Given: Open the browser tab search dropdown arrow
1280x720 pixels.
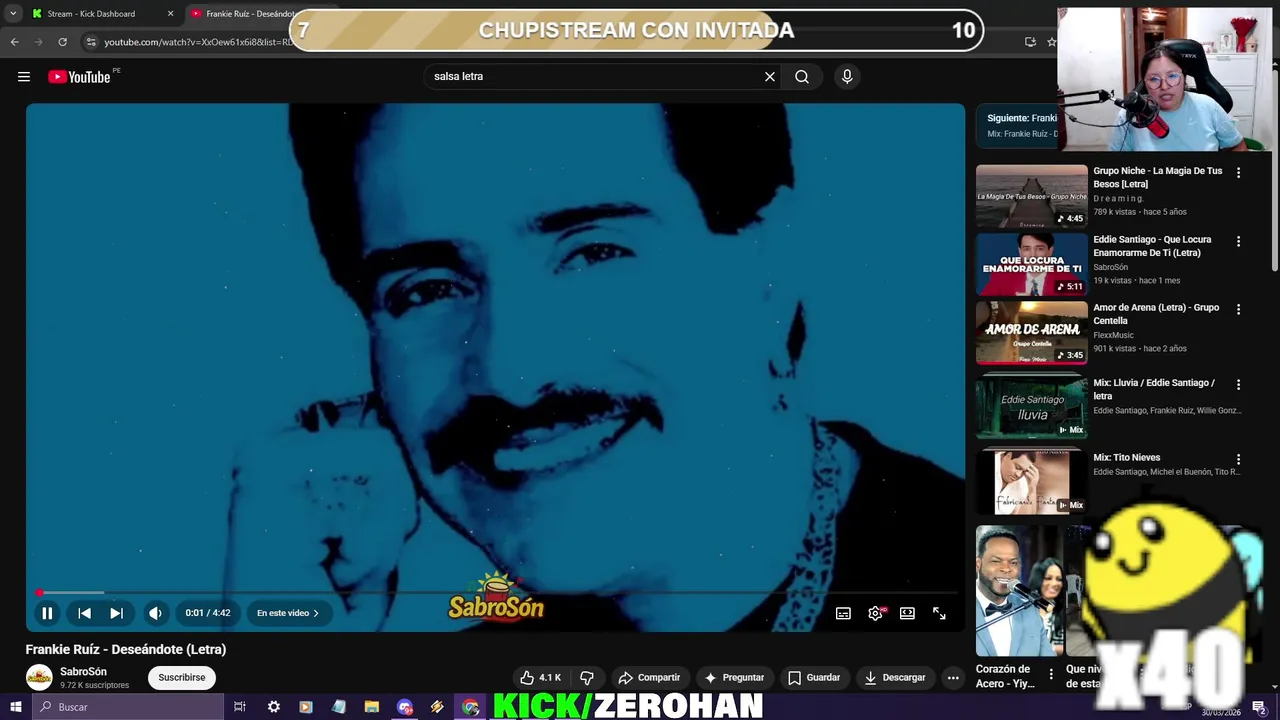Looking at the screenshot, I should pyautogui.click(x=12, y=14).
